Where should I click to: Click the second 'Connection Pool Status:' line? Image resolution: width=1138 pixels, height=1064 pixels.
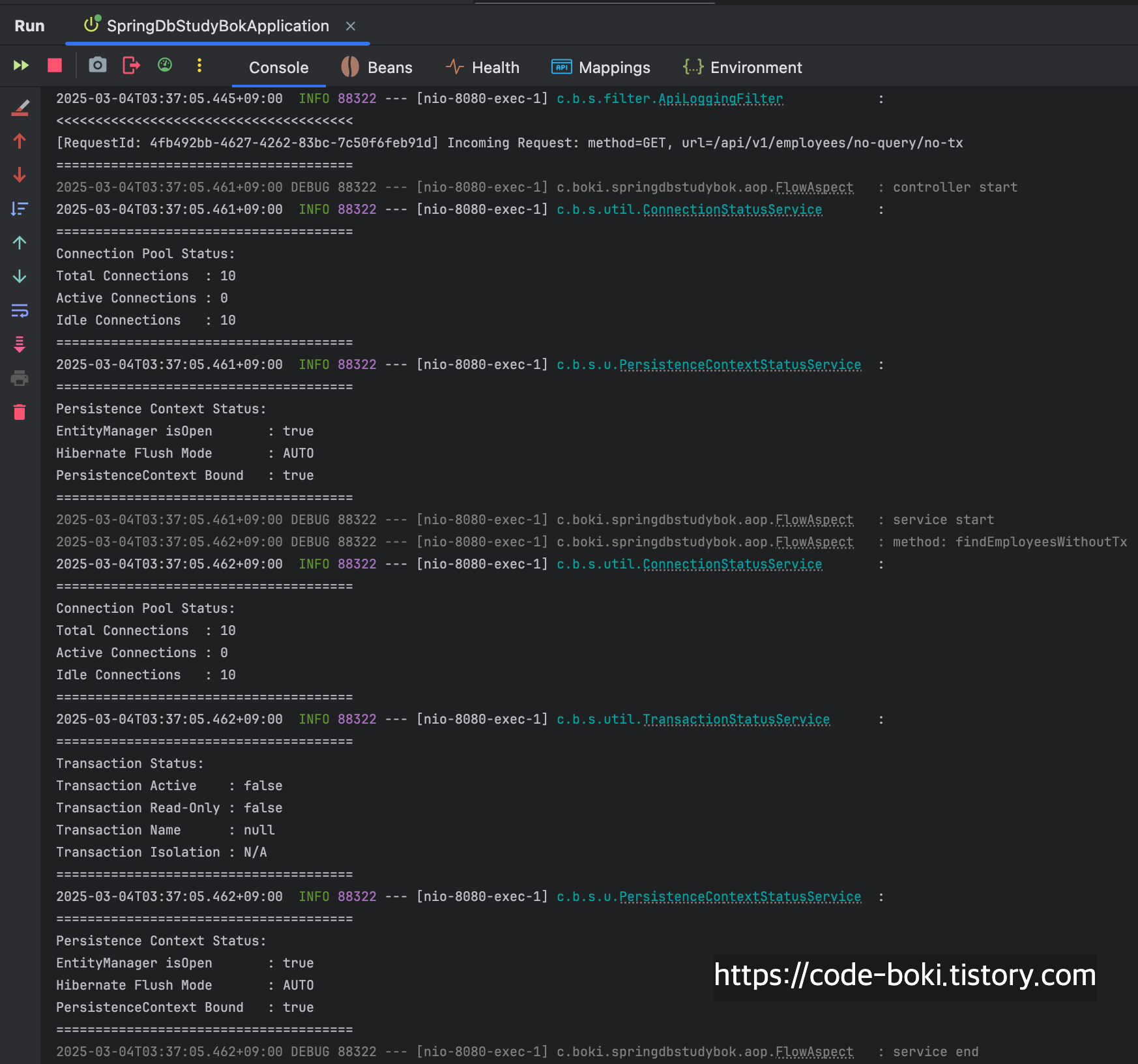145,608
